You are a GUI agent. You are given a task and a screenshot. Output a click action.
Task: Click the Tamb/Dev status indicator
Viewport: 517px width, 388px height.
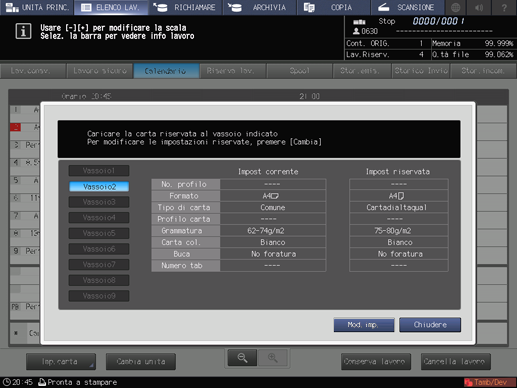[x=489, y=382]
